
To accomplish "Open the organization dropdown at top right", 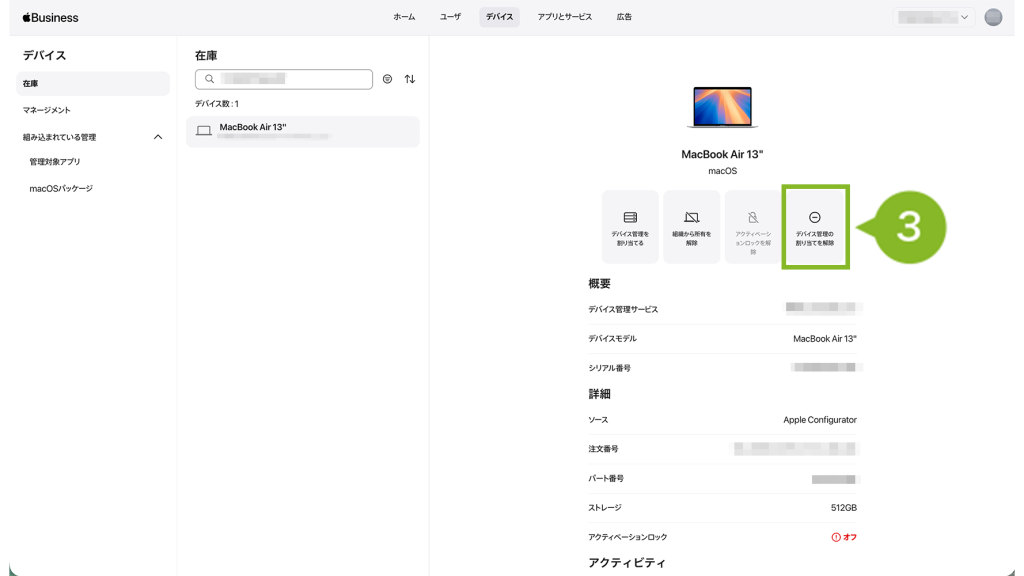I will [933, 17].
